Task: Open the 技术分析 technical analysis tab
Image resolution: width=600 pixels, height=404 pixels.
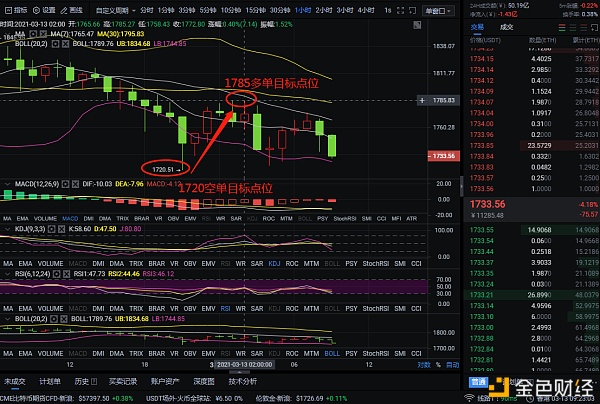Action: click(243, 381)
